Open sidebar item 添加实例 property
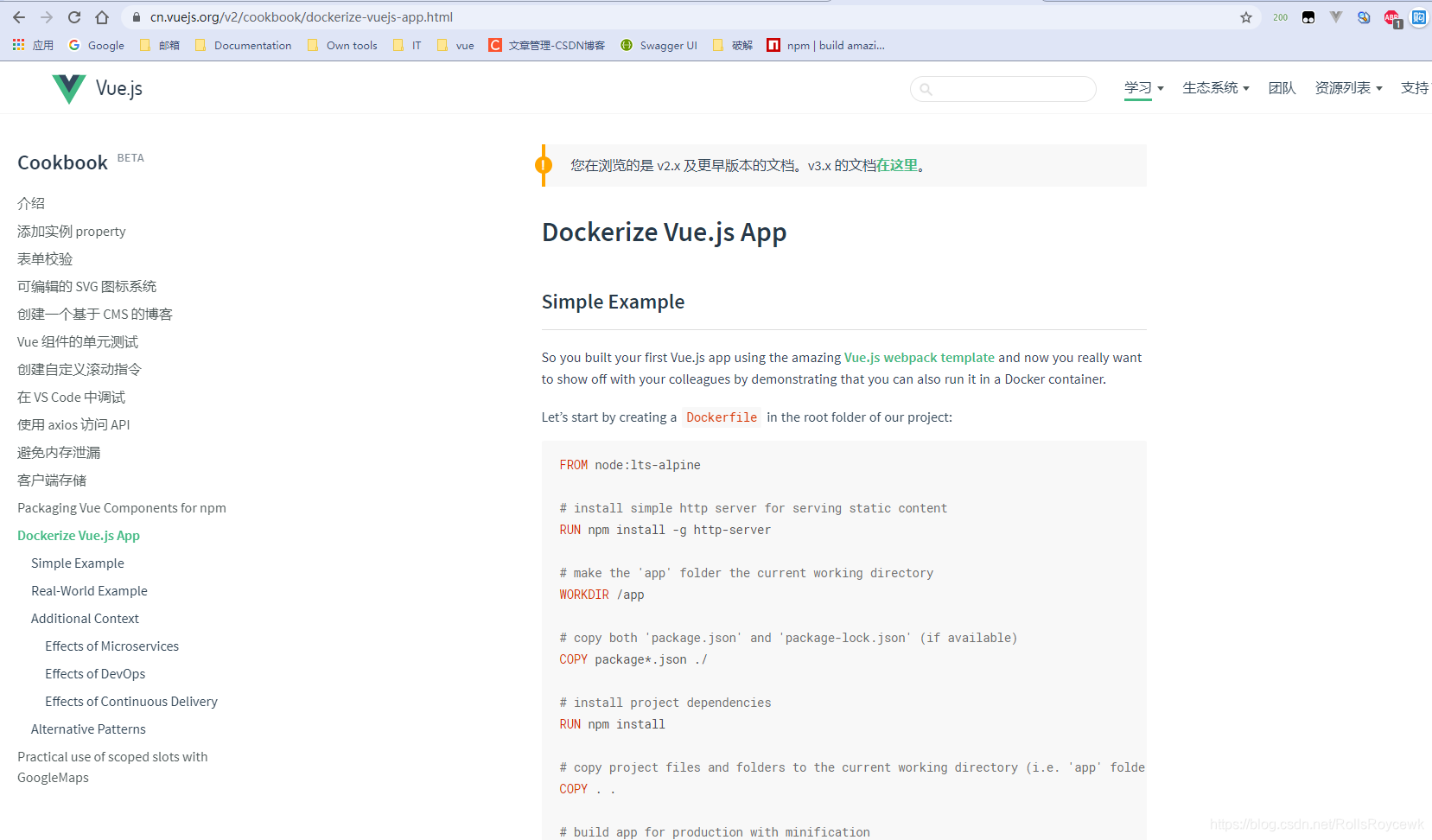This screenshot has width=1432, height=840. [x=72, y=231]
